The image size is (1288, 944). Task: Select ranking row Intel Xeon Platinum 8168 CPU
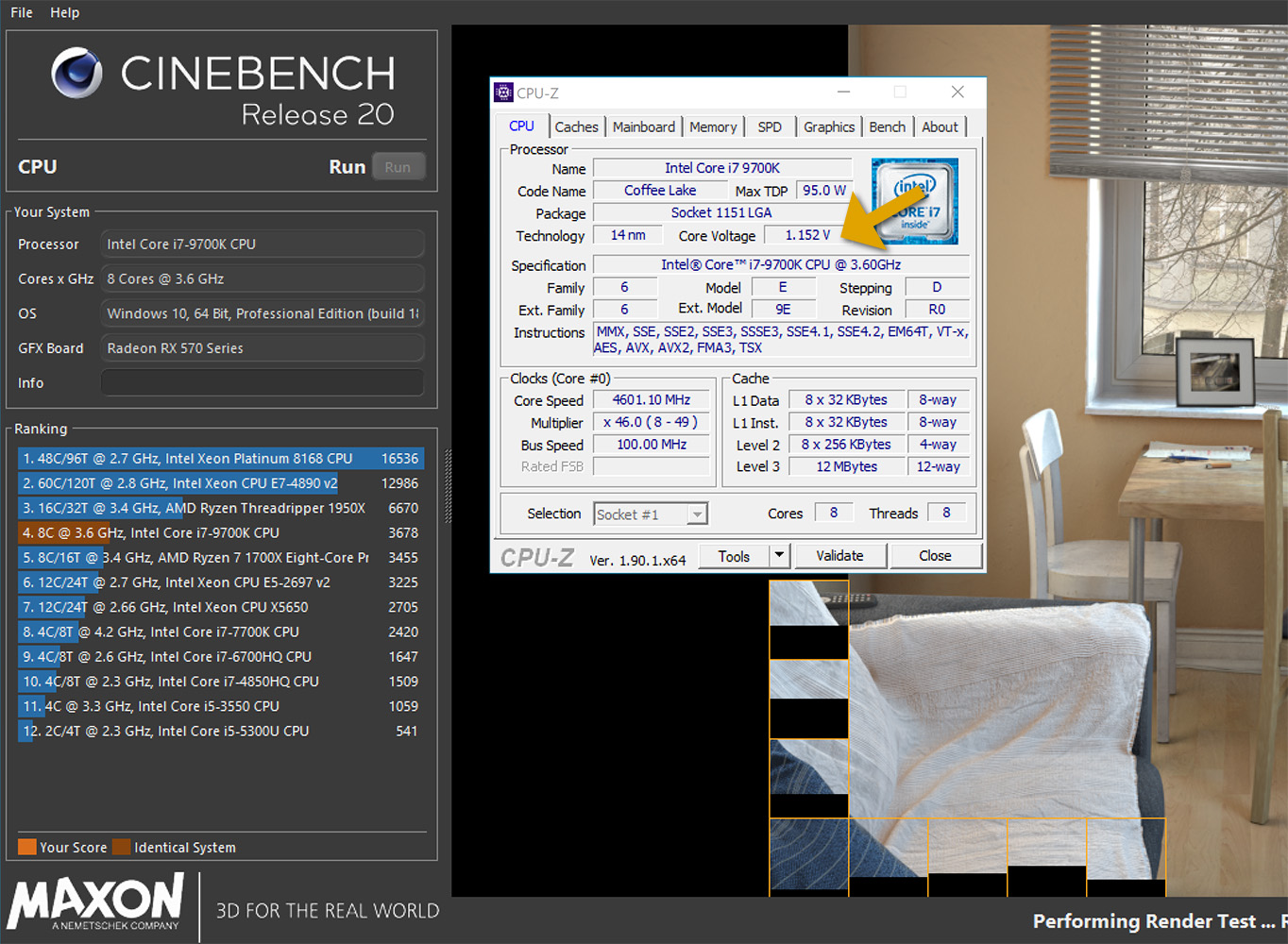point(220,459)
